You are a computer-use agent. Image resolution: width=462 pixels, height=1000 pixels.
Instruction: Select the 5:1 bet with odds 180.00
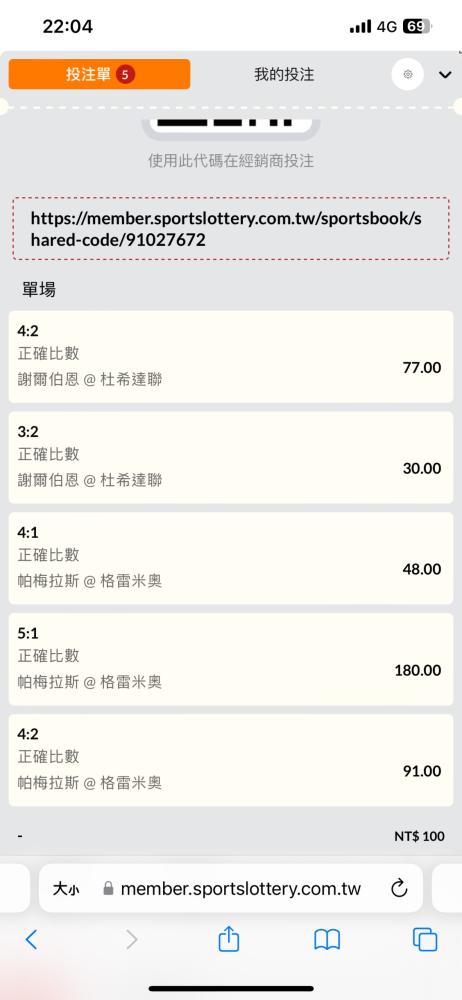coord(231,659)
